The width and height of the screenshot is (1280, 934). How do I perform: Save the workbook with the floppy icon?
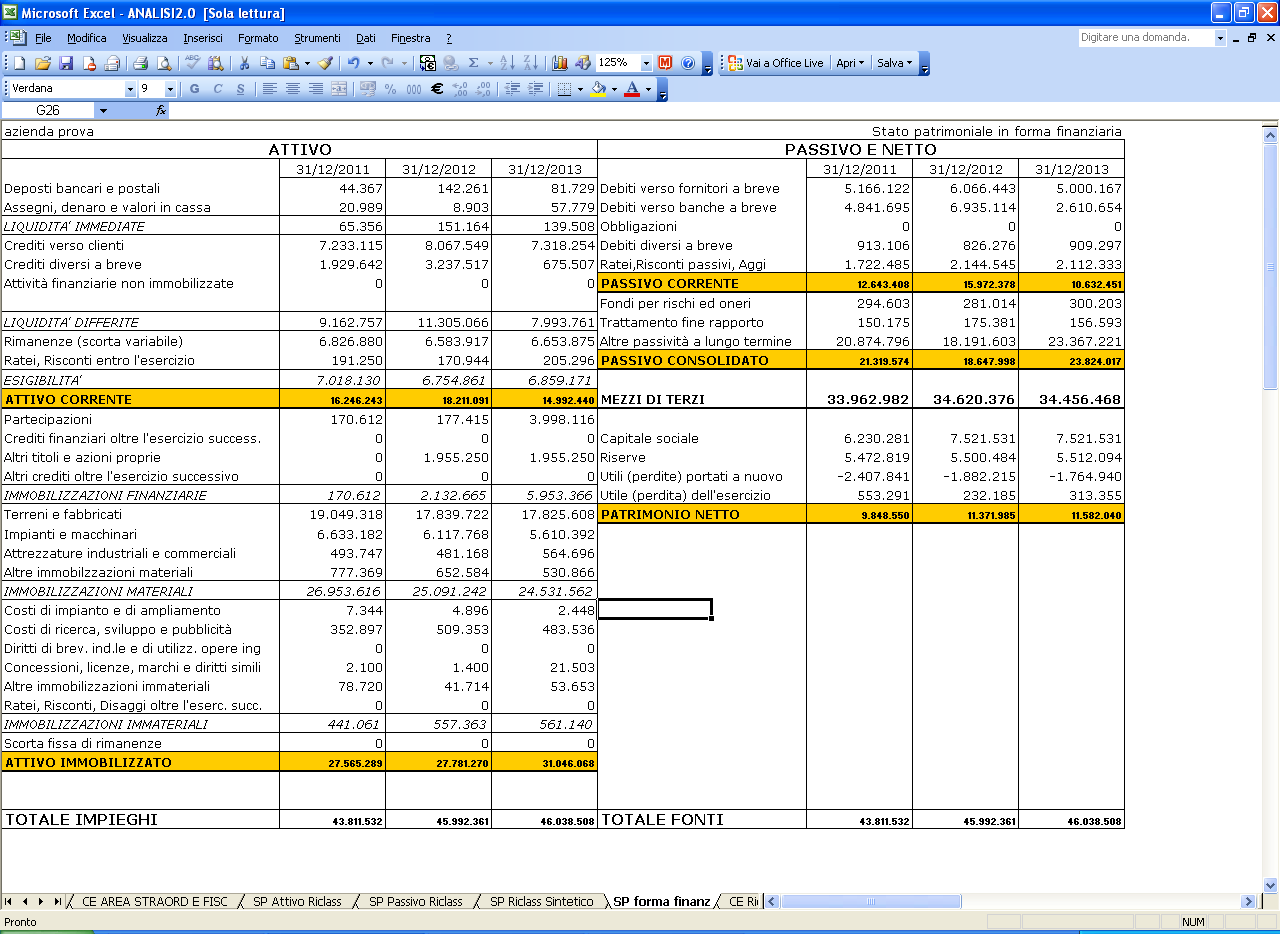tap(66, 63)
